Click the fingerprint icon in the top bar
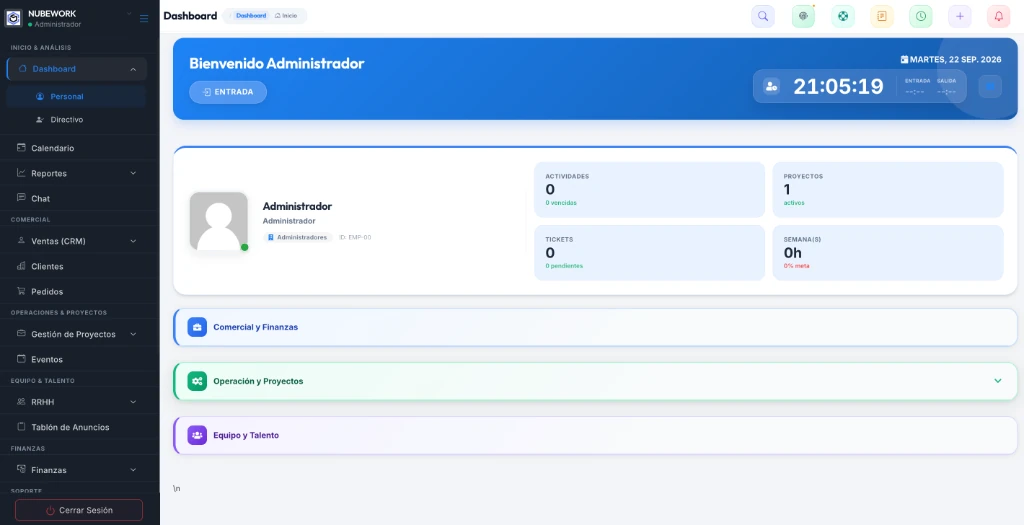 click(803, 16)
